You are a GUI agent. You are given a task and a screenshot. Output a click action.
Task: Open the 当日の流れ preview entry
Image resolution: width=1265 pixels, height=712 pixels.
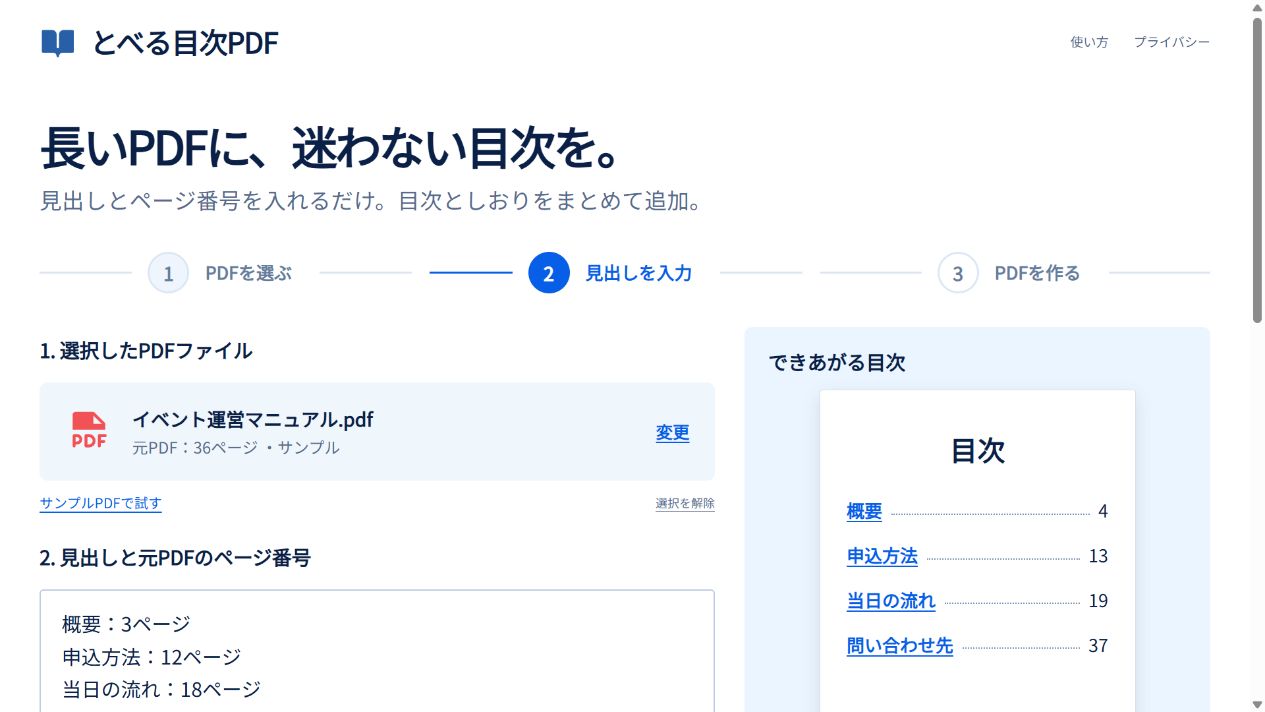(891, 601)
